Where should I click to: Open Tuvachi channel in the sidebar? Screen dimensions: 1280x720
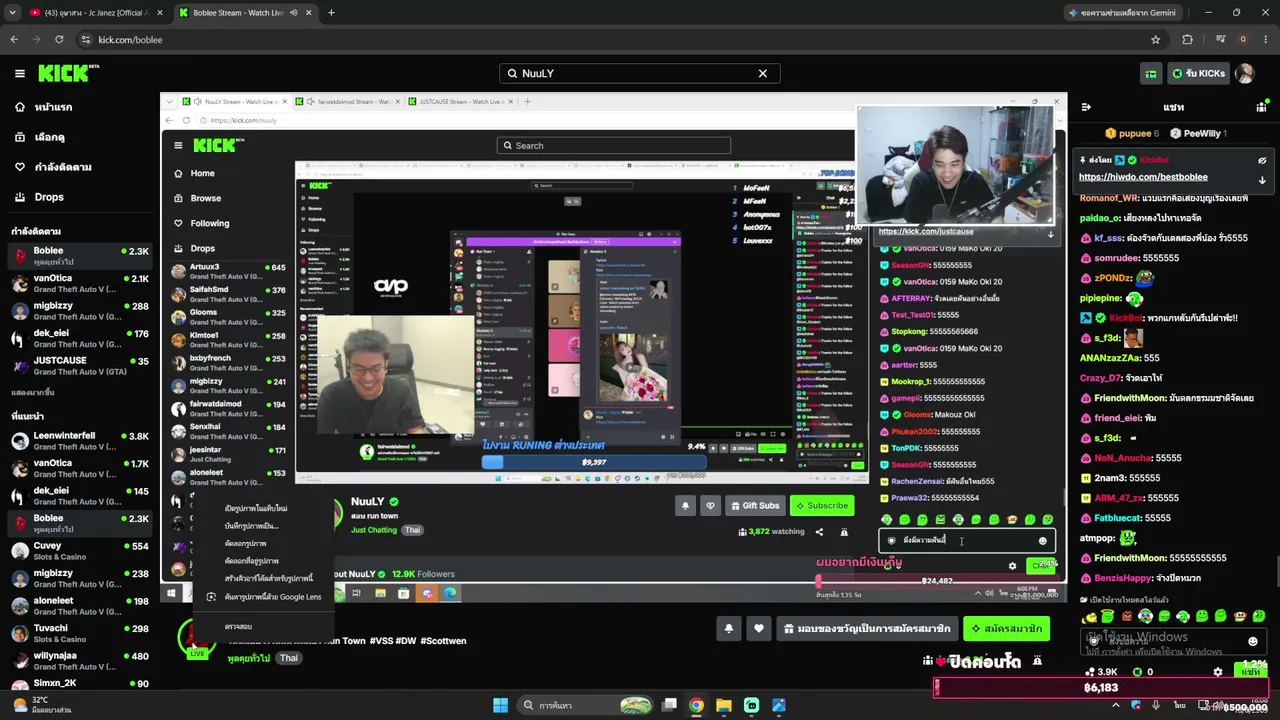[80, 634]
